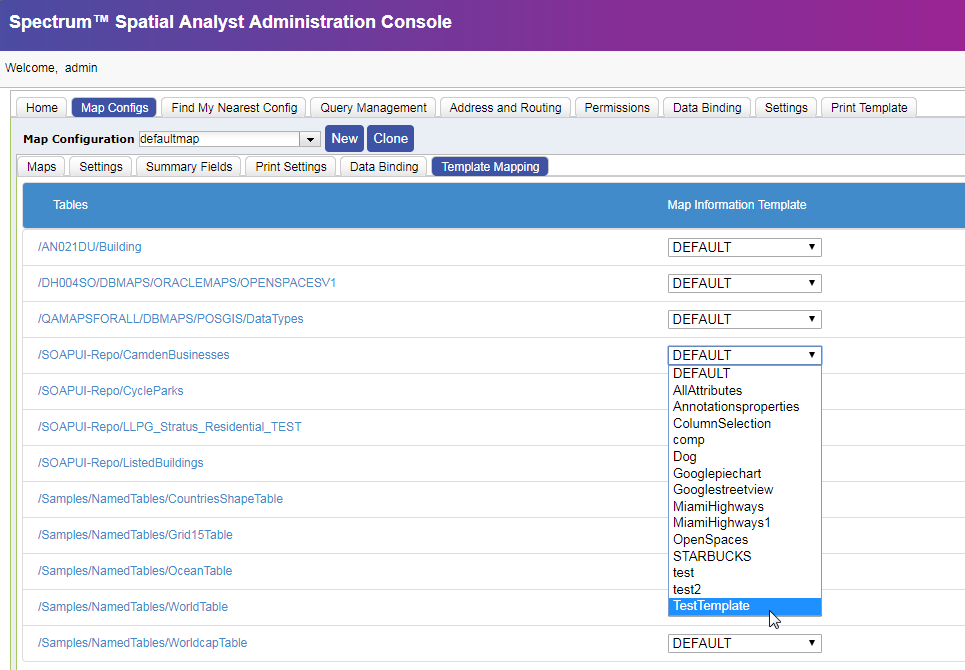Click the /SOAPUI-Repo/ListedBuildings table link
Screen dimensions: 965x670
point(120,463)
